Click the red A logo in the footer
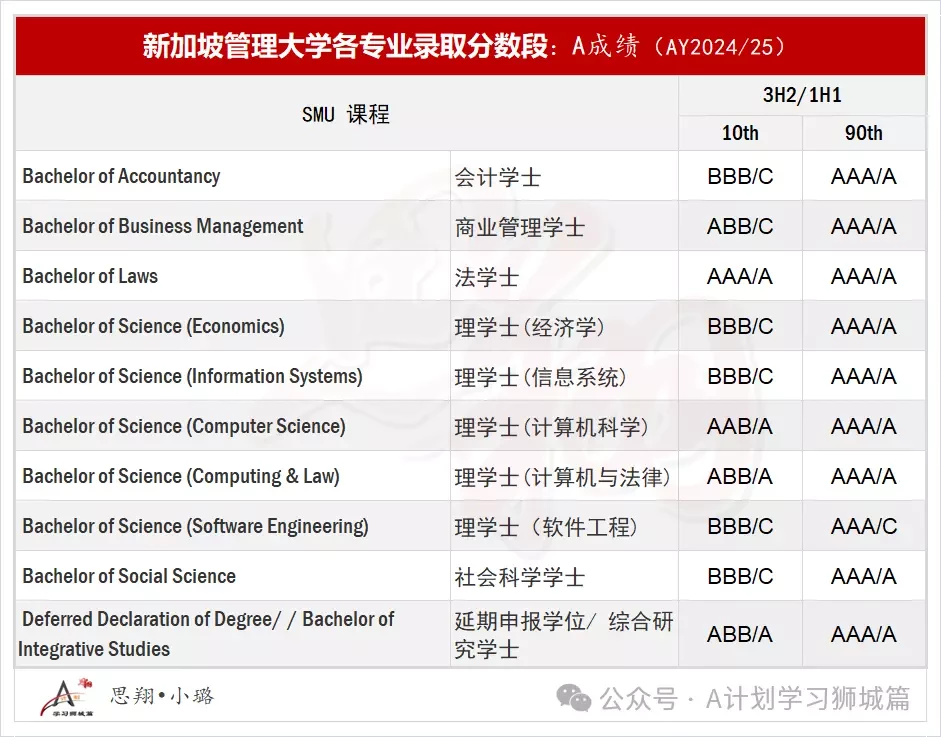 [x=67, y=697]
